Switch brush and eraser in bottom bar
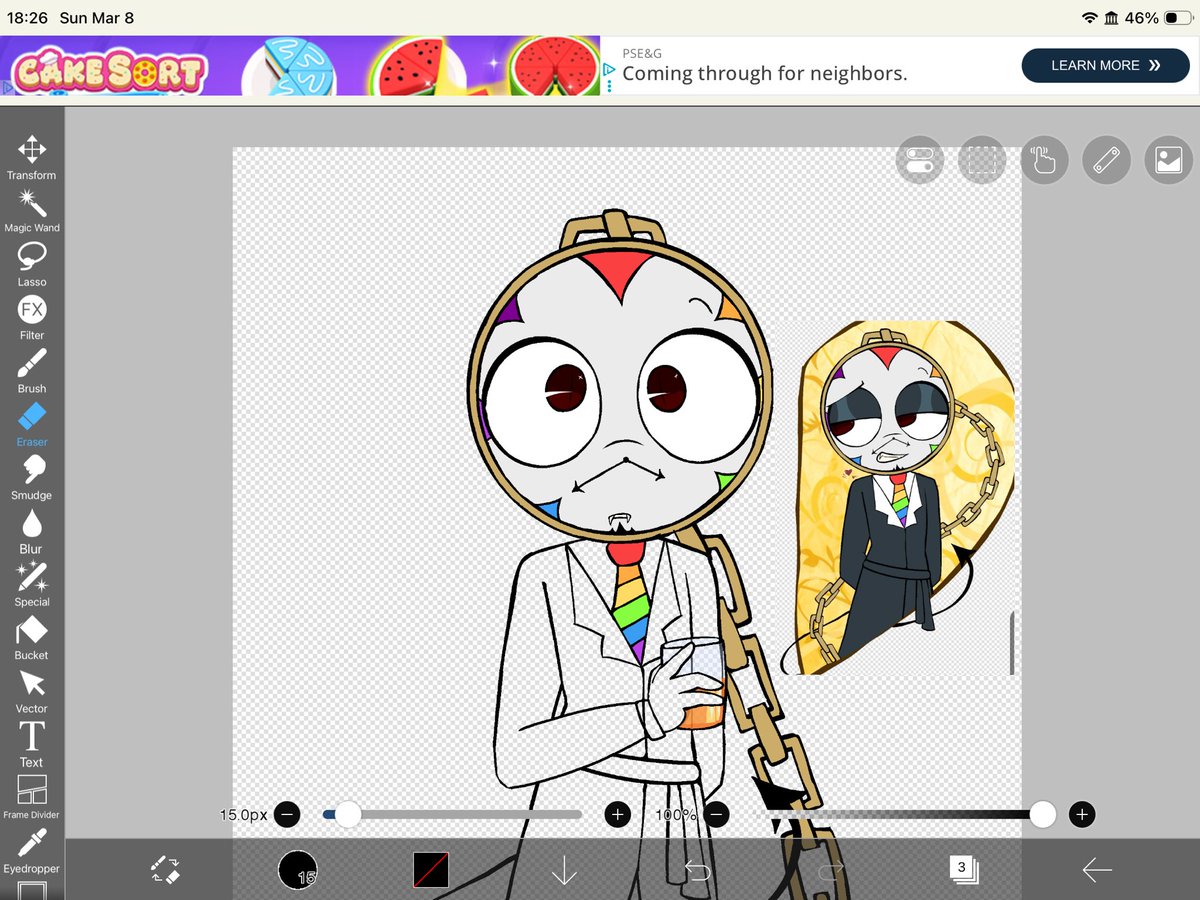1200x900 pixels. pyautogui.click(x=166, y=869)
